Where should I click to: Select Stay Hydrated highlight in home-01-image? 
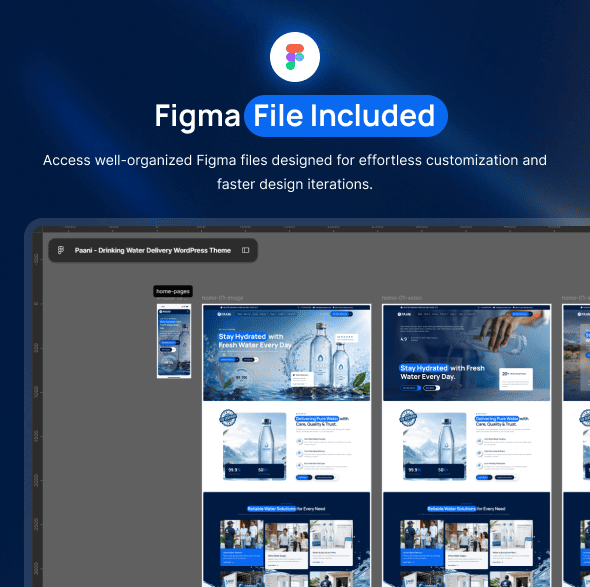[242, 336]
